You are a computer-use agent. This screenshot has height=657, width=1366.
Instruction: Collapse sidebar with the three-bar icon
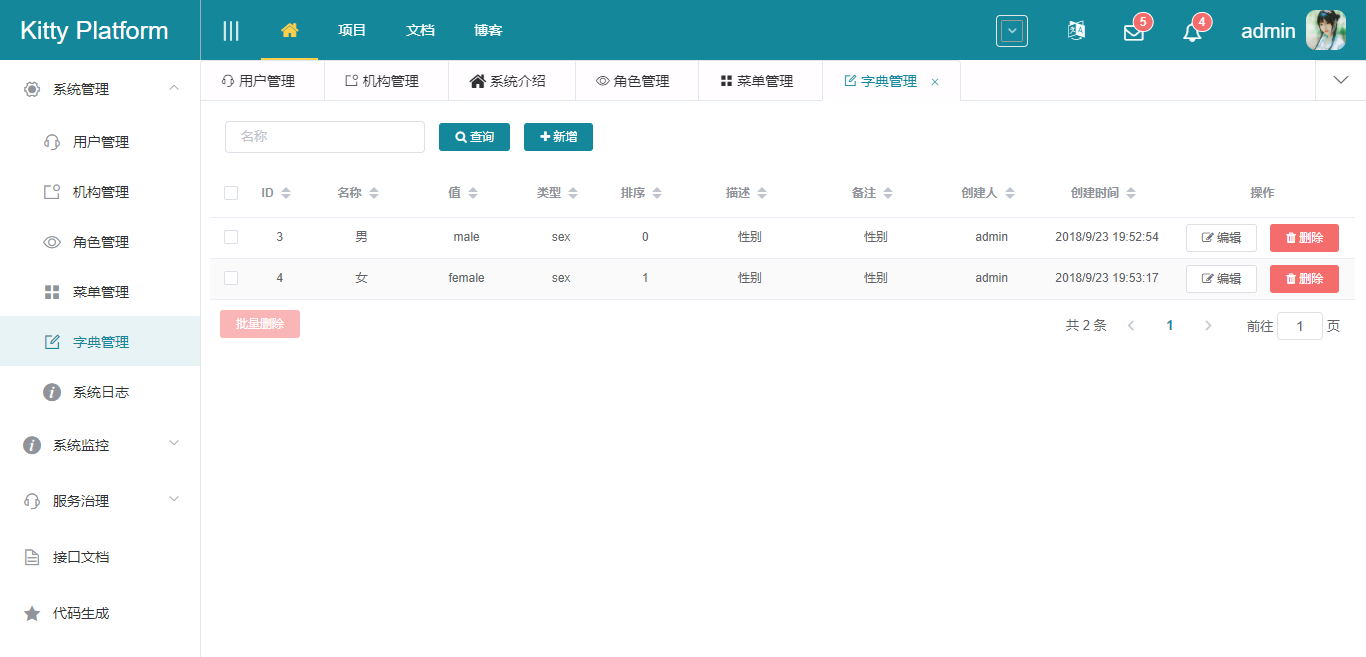point(231,31)
